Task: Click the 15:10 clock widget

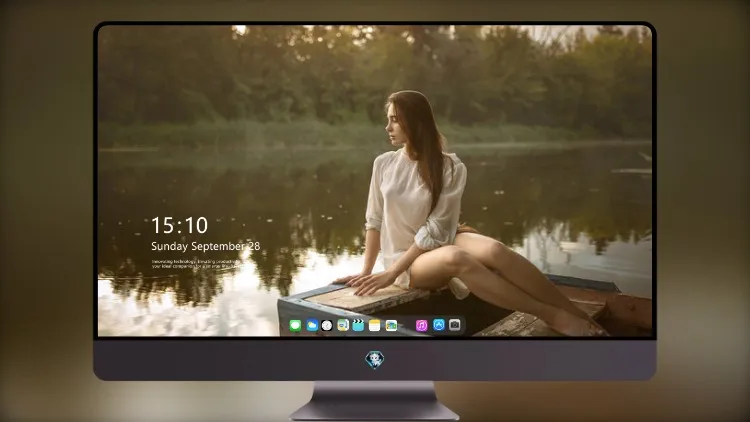Action: [x=180, y=225]
